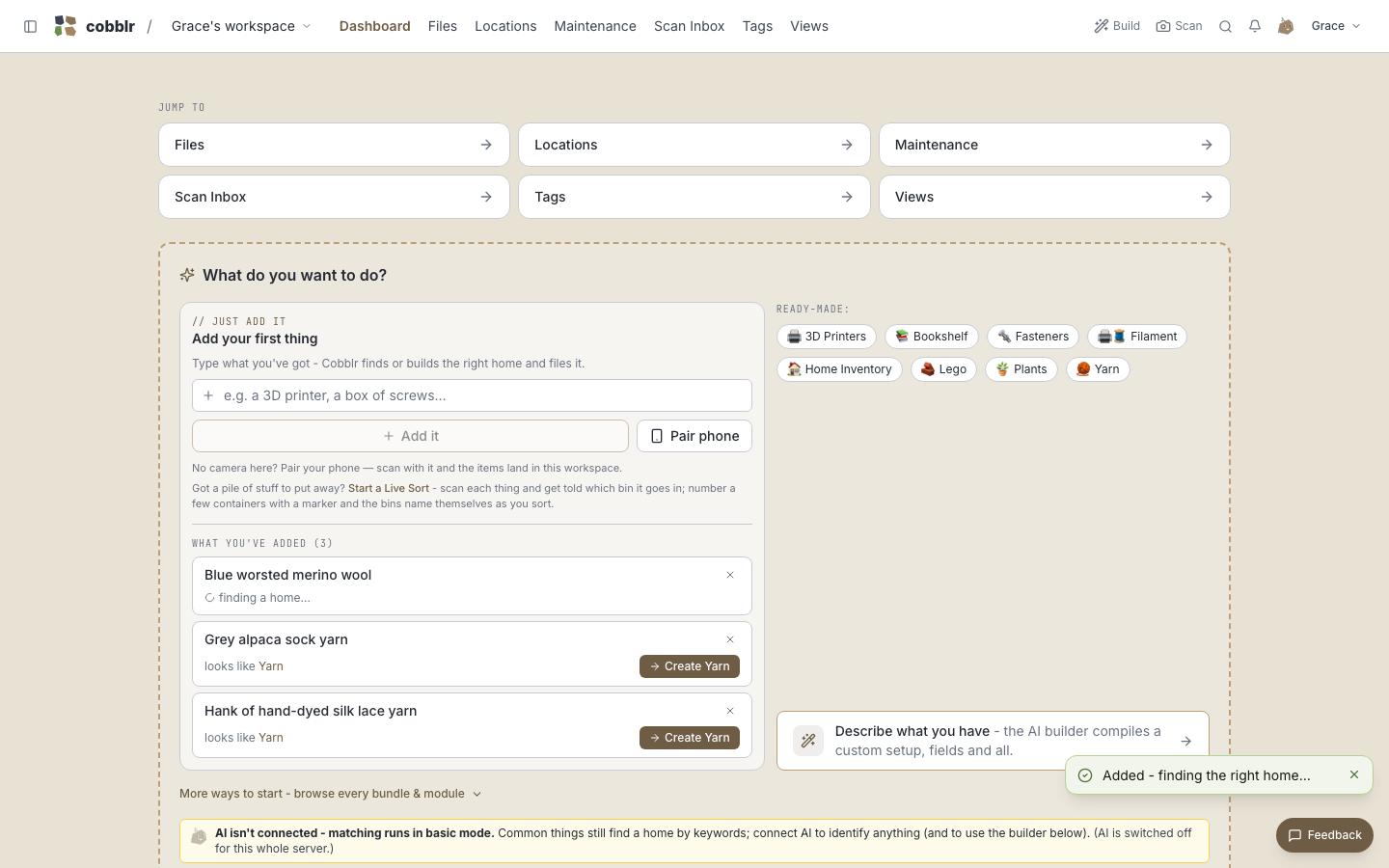Click the Scan Inbox card arrow icon

[486, 197]
